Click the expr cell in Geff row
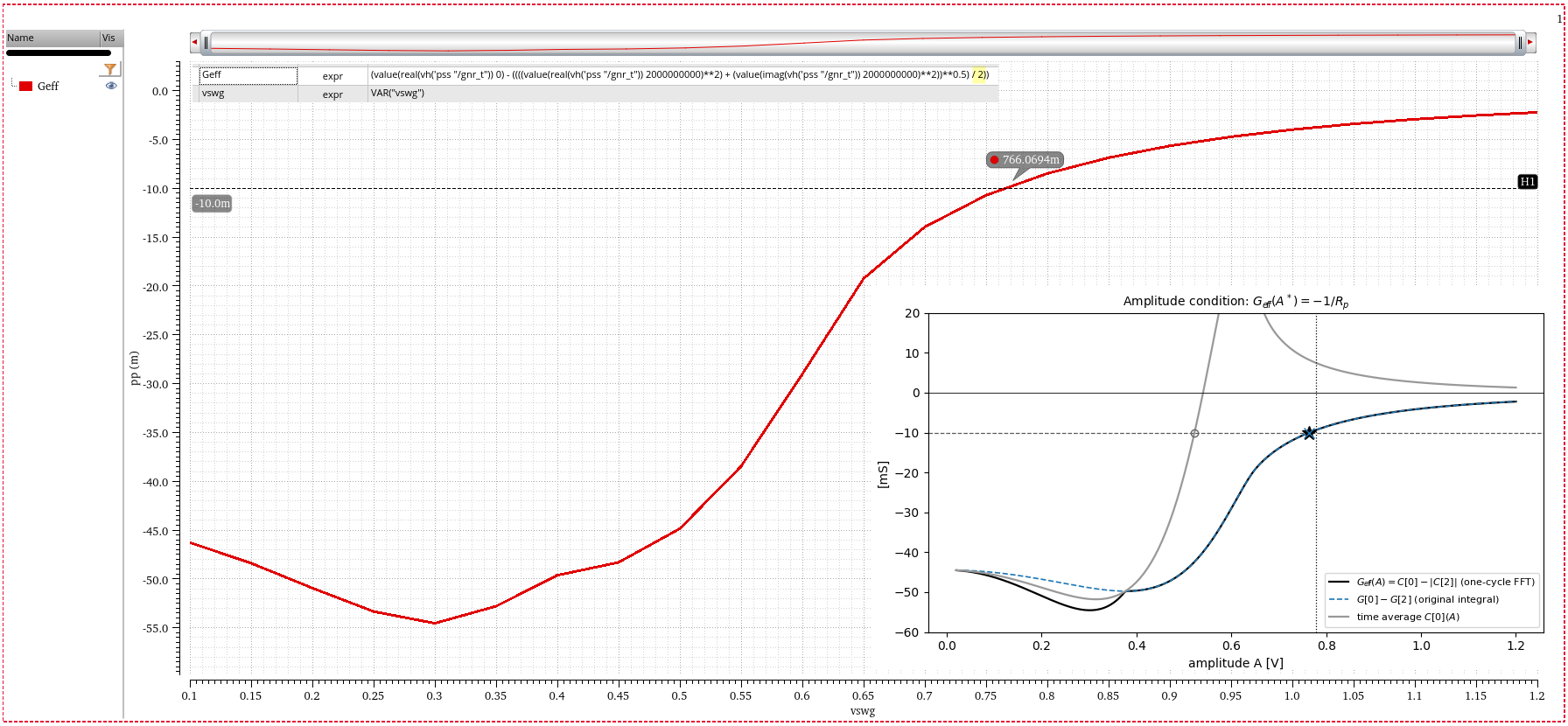Image resolution: width=1568 pixels, height=726 pixels. [332, 76]
